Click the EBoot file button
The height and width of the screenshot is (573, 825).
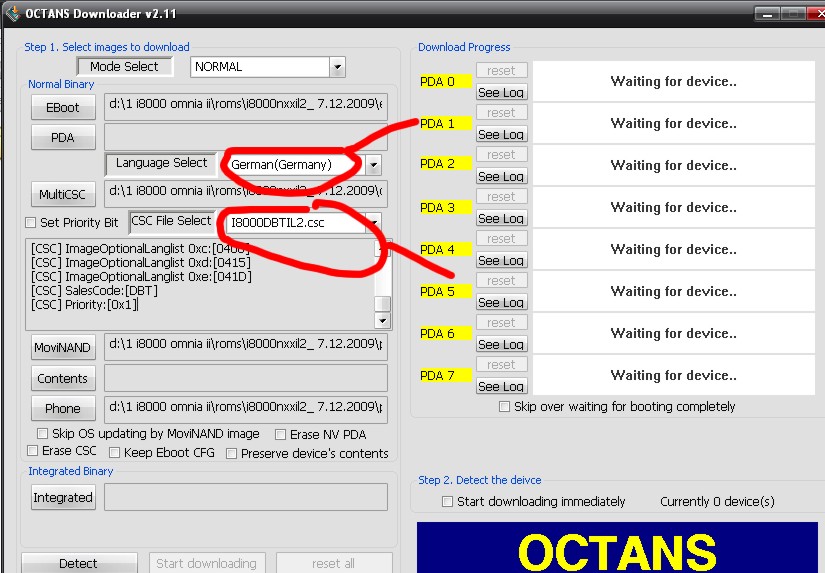[x=63, y=107]
